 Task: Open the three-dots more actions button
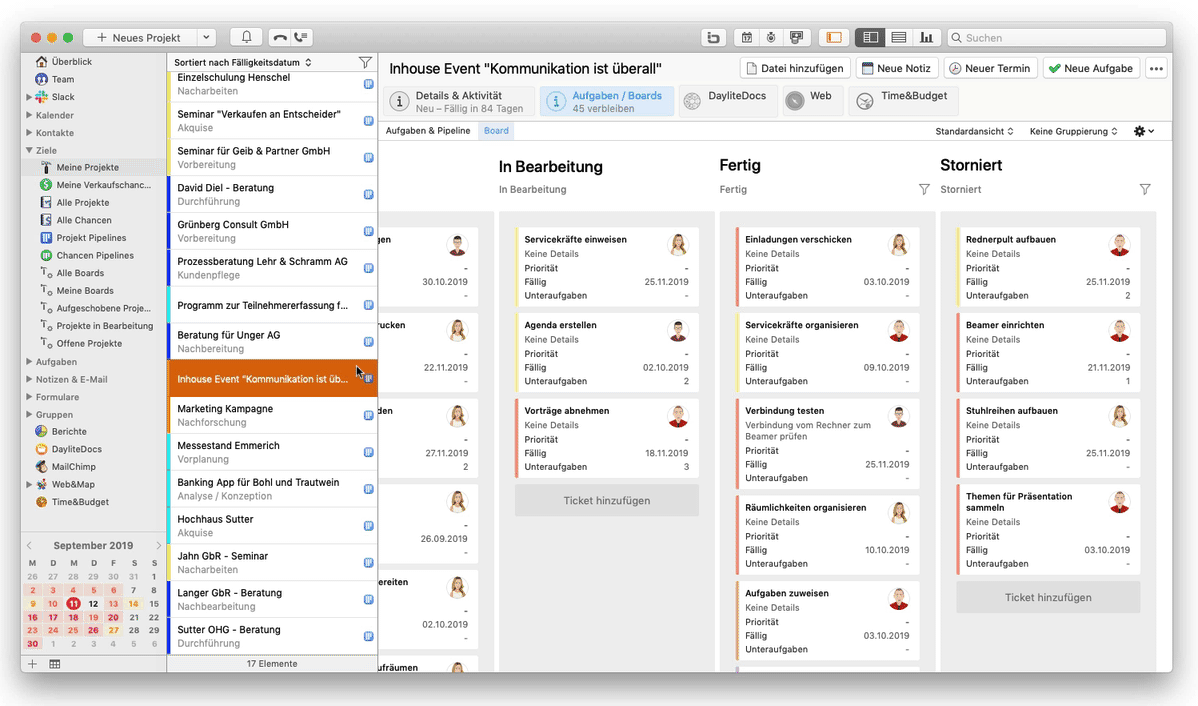click(x=1156, y=68)
